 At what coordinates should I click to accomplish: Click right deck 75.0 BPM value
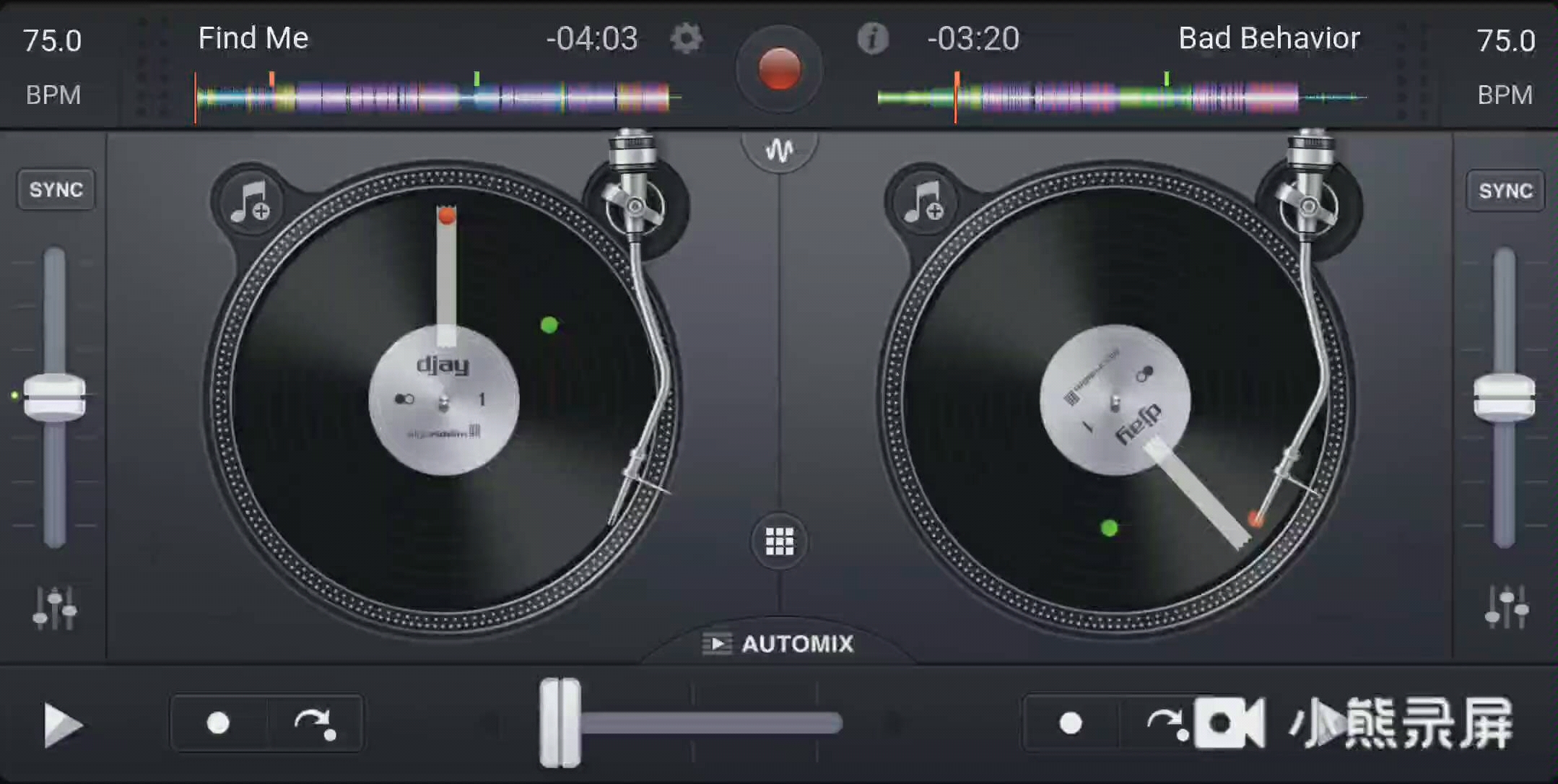click(1506, 41)
